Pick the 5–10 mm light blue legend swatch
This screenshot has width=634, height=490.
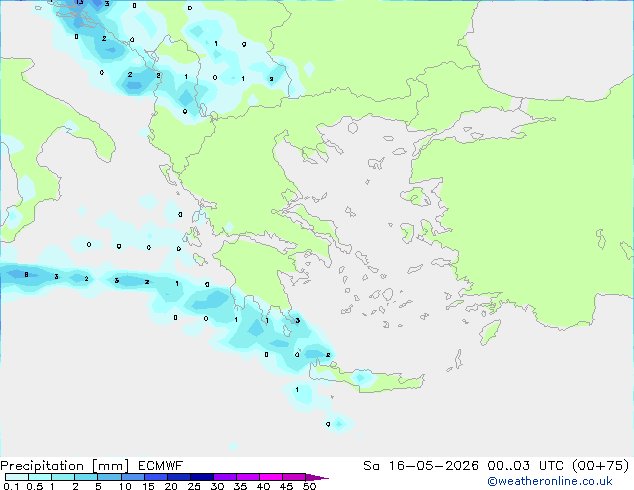pos(109,477)
